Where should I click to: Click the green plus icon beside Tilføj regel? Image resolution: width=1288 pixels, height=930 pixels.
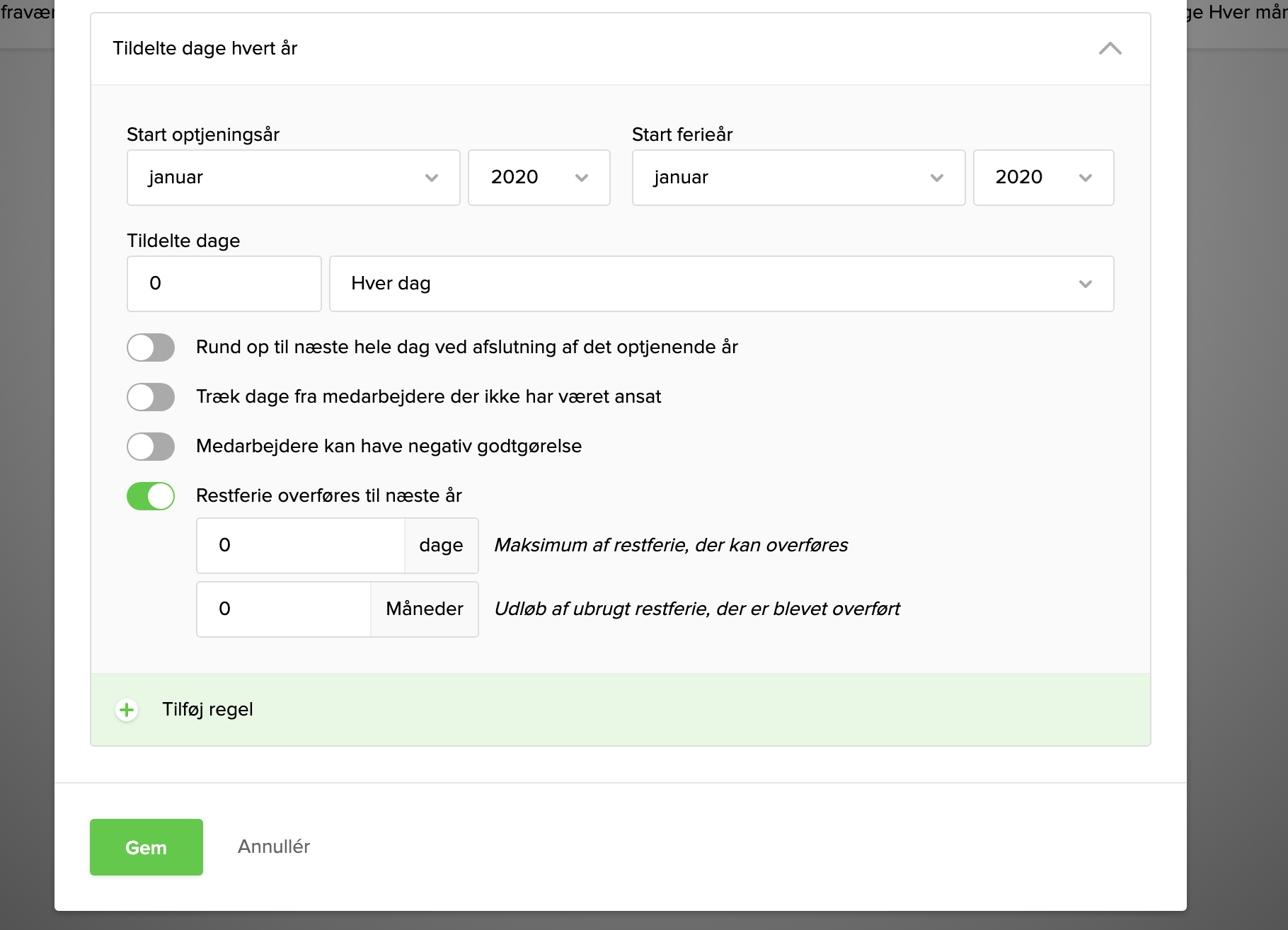click(127, 710)
